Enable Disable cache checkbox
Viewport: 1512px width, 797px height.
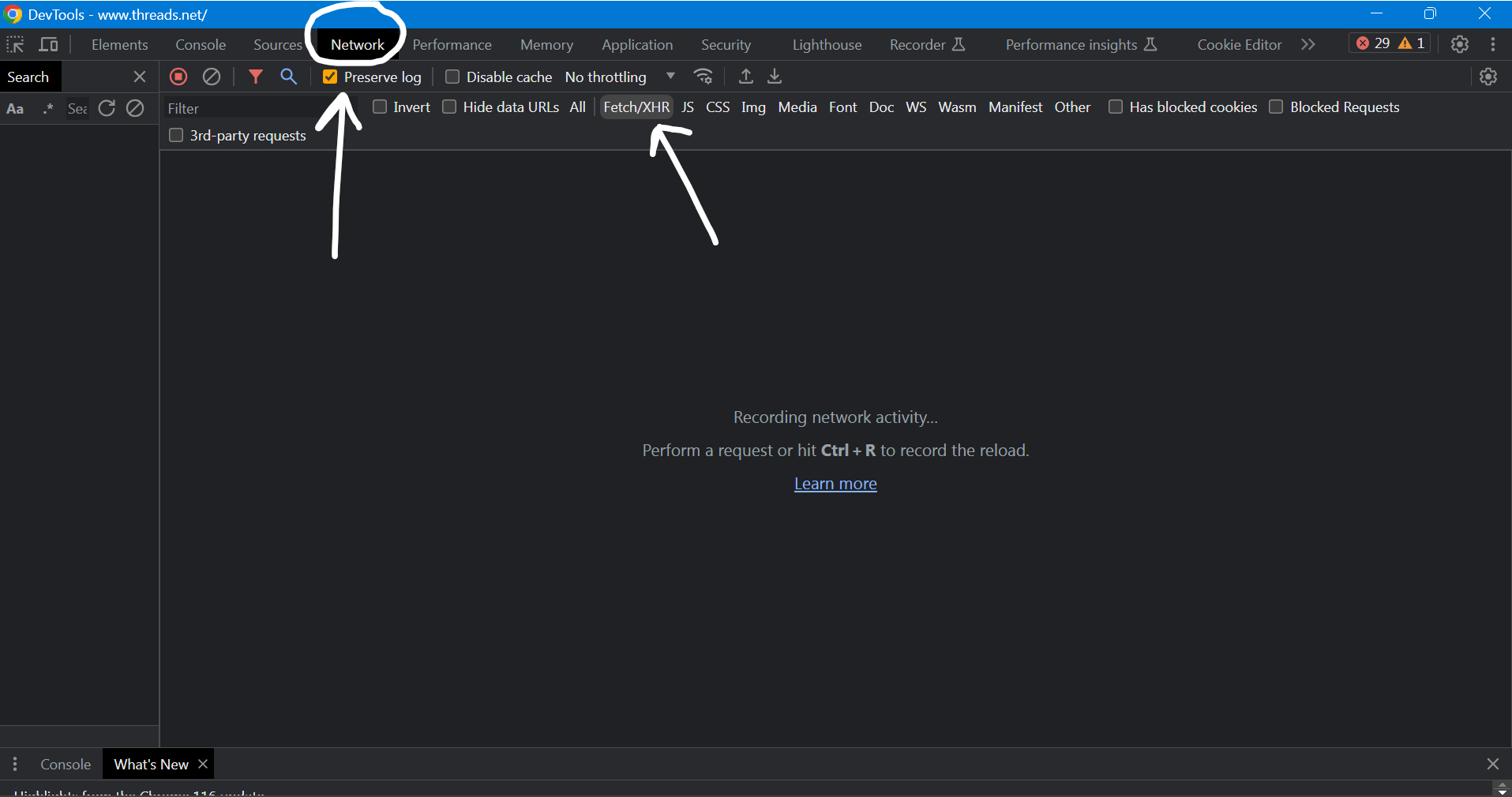coord(452,77)
